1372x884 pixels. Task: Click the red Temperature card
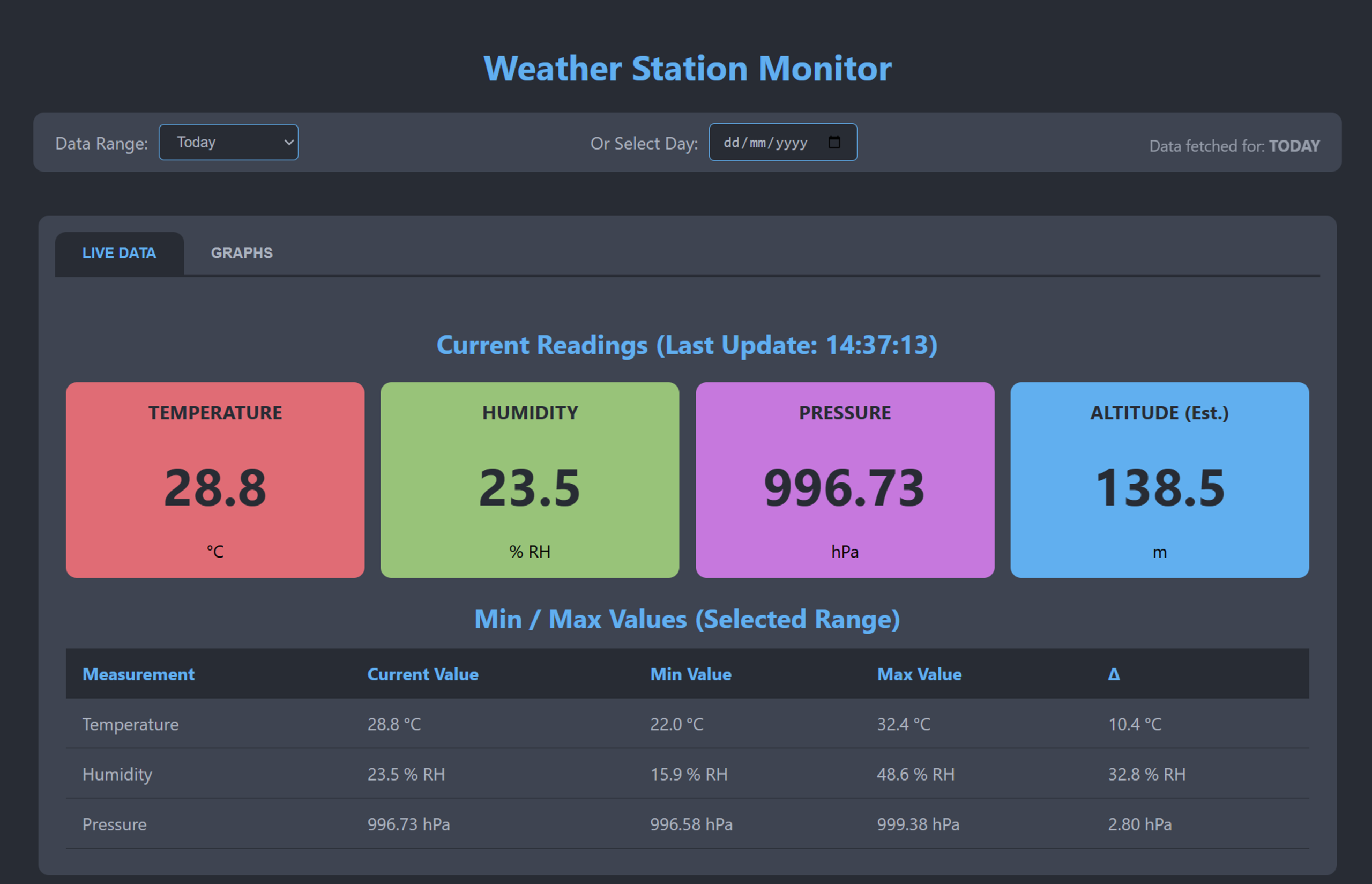215,480
